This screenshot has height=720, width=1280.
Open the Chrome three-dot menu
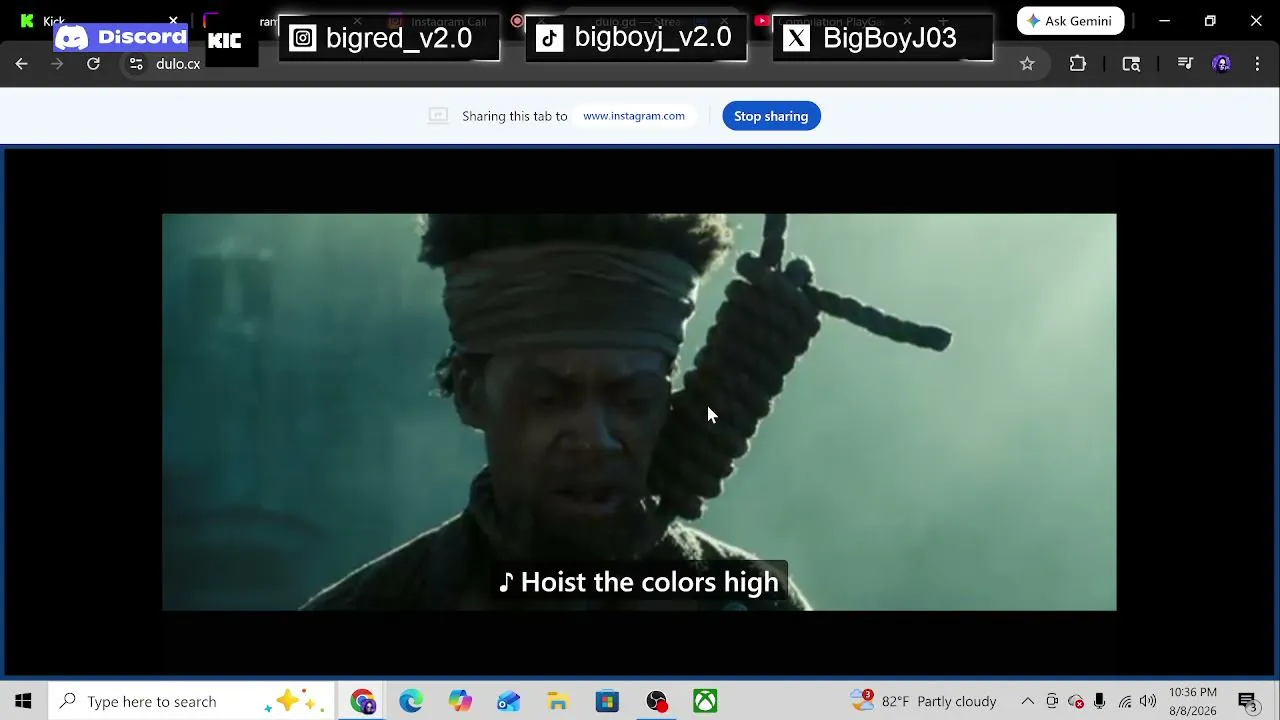tap(1257, 64)
